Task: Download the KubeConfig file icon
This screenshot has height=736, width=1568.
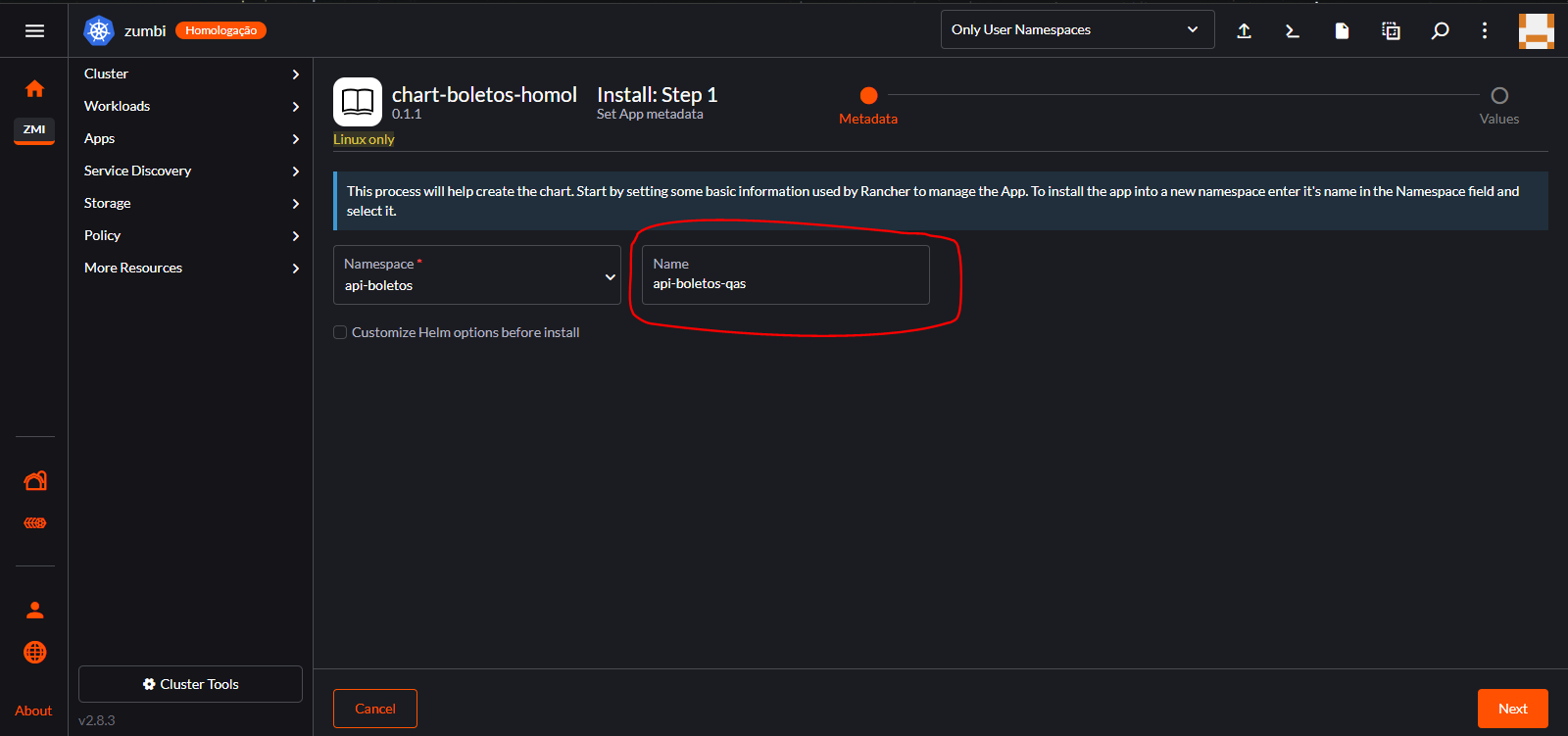Action: [1342, 30]
